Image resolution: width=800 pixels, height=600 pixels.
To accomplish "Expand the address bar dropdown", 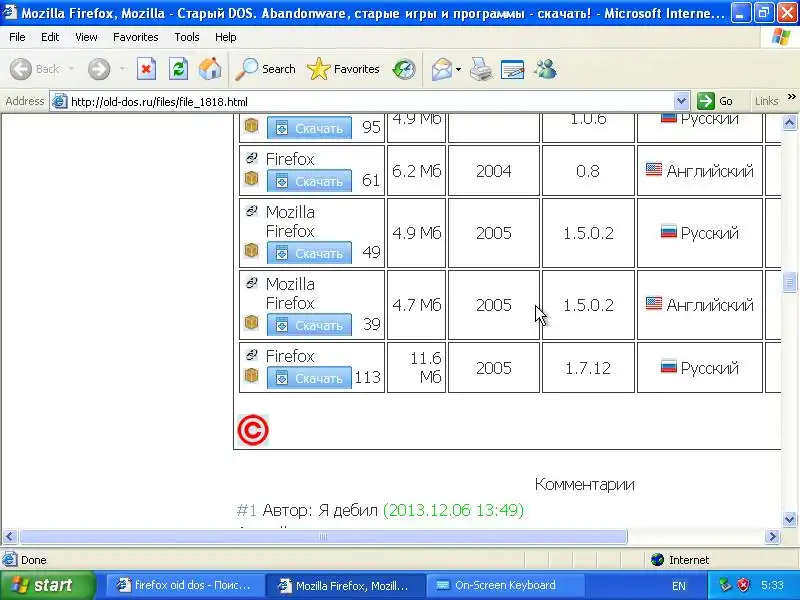I will [681, 101].
